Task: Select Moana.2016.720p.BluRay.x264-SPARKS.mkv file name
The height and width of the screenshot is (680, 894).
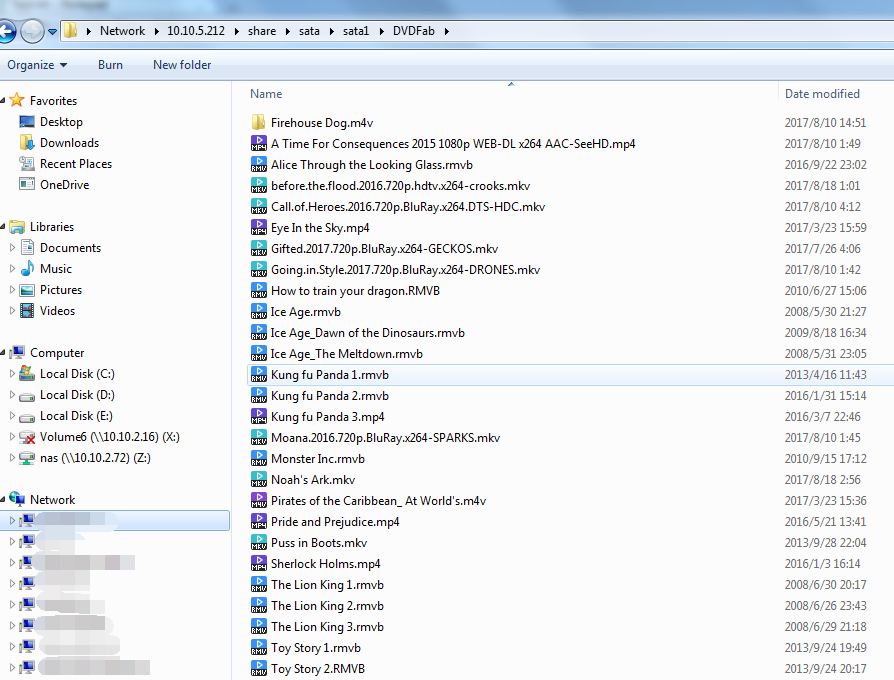Action: click(385, 438)
